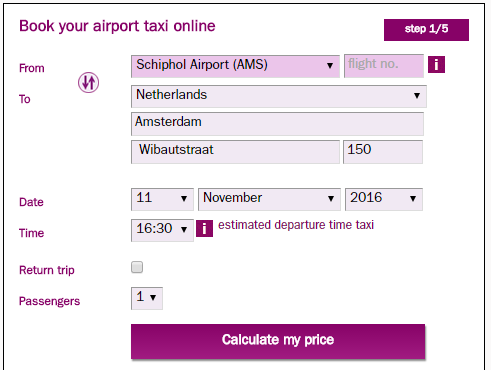Select number of passengers dropdown
The height and width of the screenshot is (370, 491).
click(x=147, y=298)
